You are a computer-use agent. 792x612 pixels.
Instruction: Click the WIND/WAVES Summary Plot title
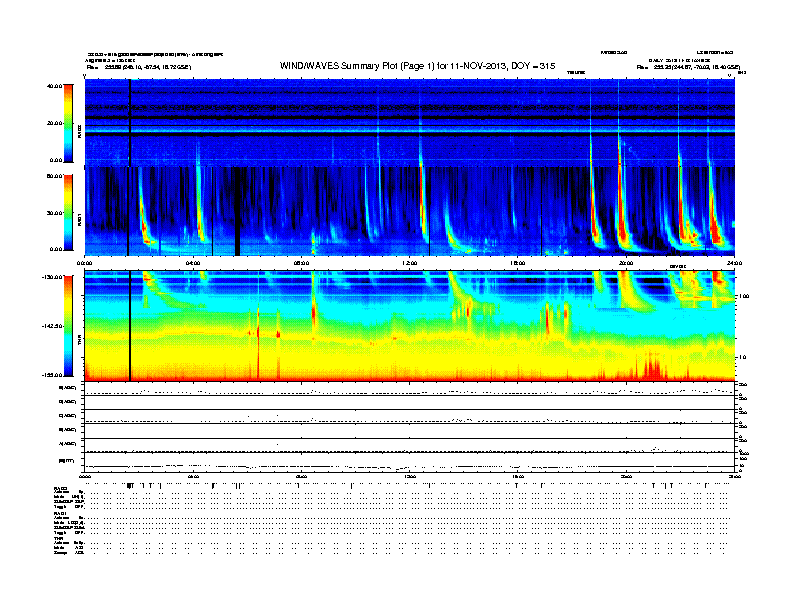pyautogui.click(x=417, y=66)
